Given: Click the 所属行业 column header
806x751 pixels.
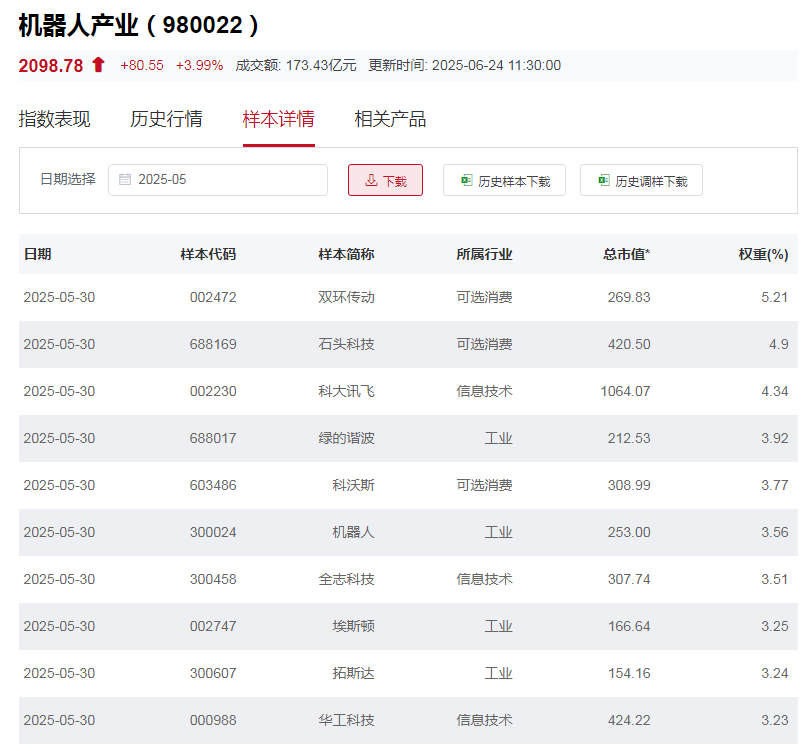Looking at the screenshot, I should tap(484, 254).
